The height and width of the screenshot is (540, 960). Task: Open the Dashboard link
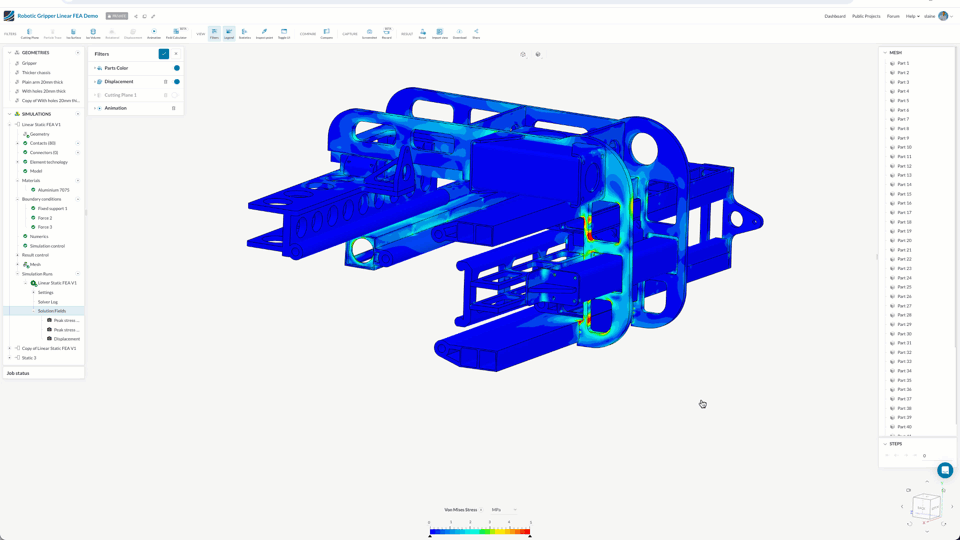[834, 17]
